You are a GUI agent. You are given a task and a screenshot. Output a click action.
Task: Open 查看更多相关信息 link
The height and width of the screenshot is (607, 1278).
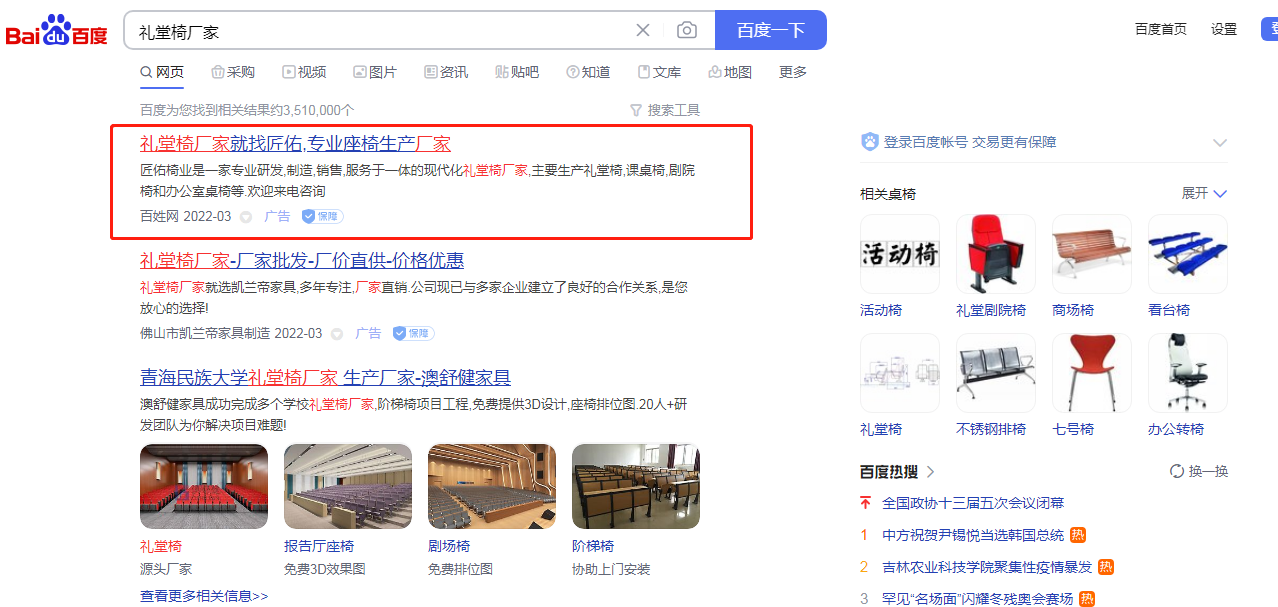204,596
